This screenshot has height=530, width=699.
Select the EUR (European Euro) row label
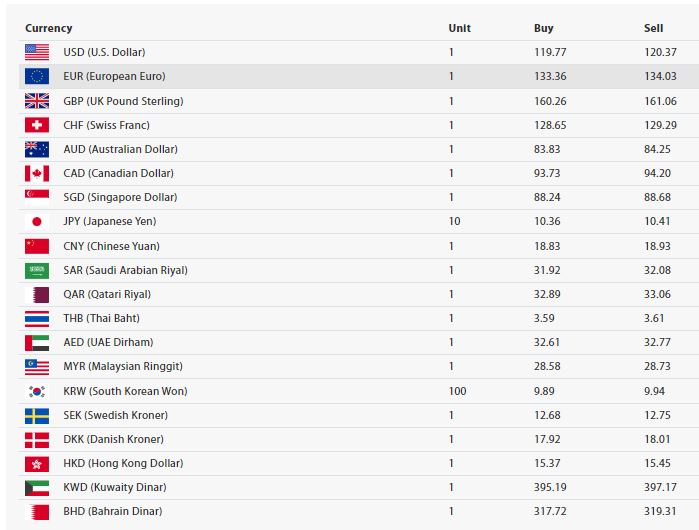click(114, 76)
